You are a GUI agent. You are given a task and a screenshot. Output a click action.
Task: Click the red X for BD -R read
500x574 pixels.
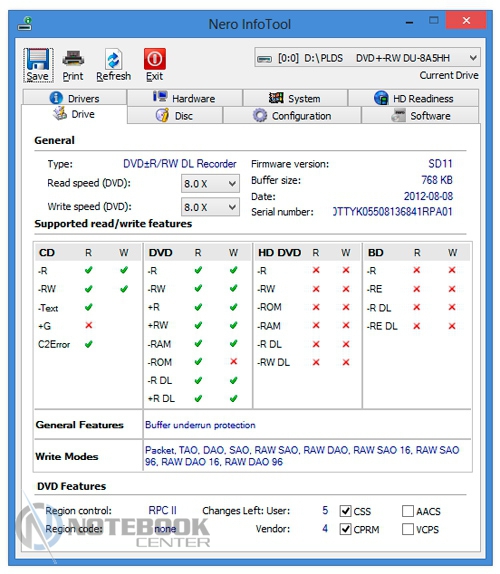(417, 270)
